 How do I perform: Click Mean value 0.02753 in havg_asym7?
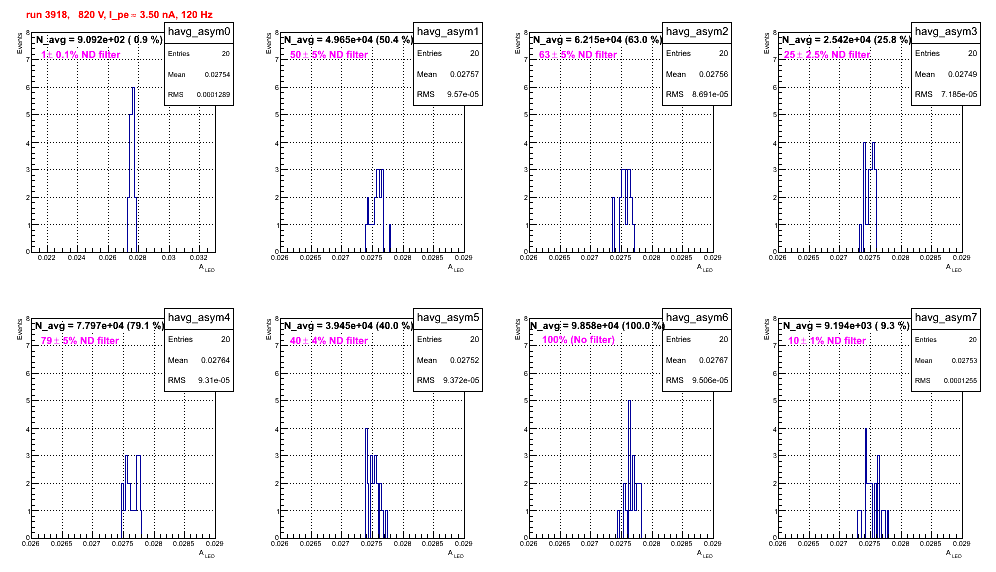tap(964, 360)
